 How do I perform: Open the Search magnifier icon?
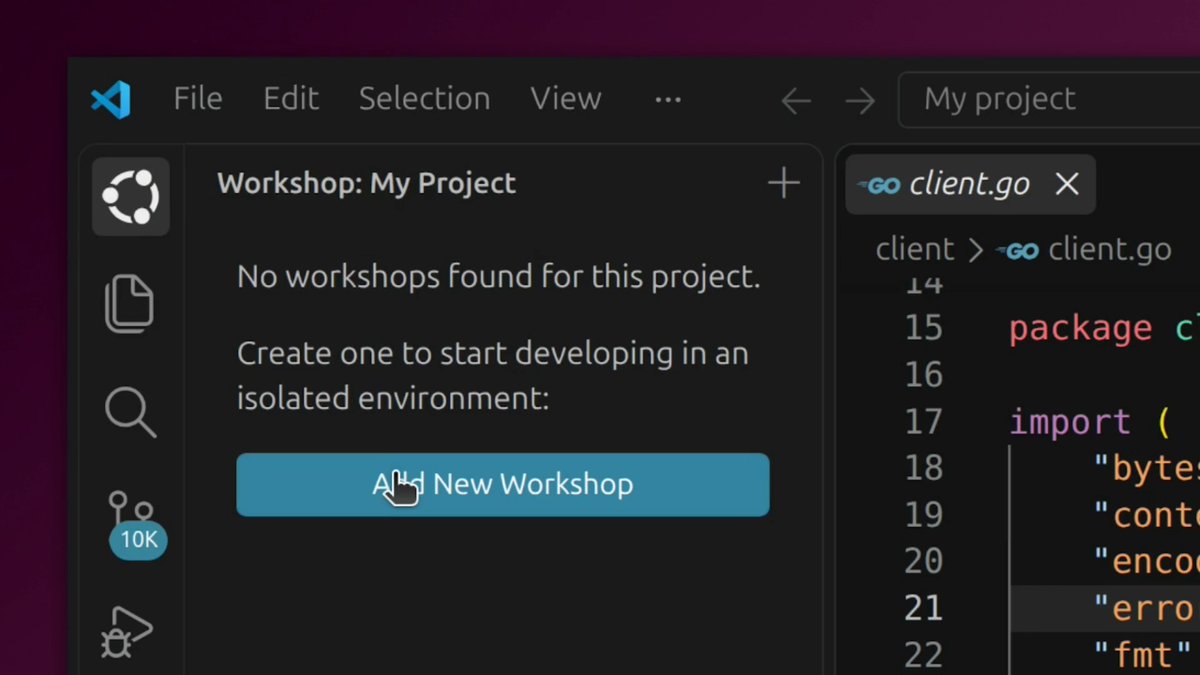(131, 411)
